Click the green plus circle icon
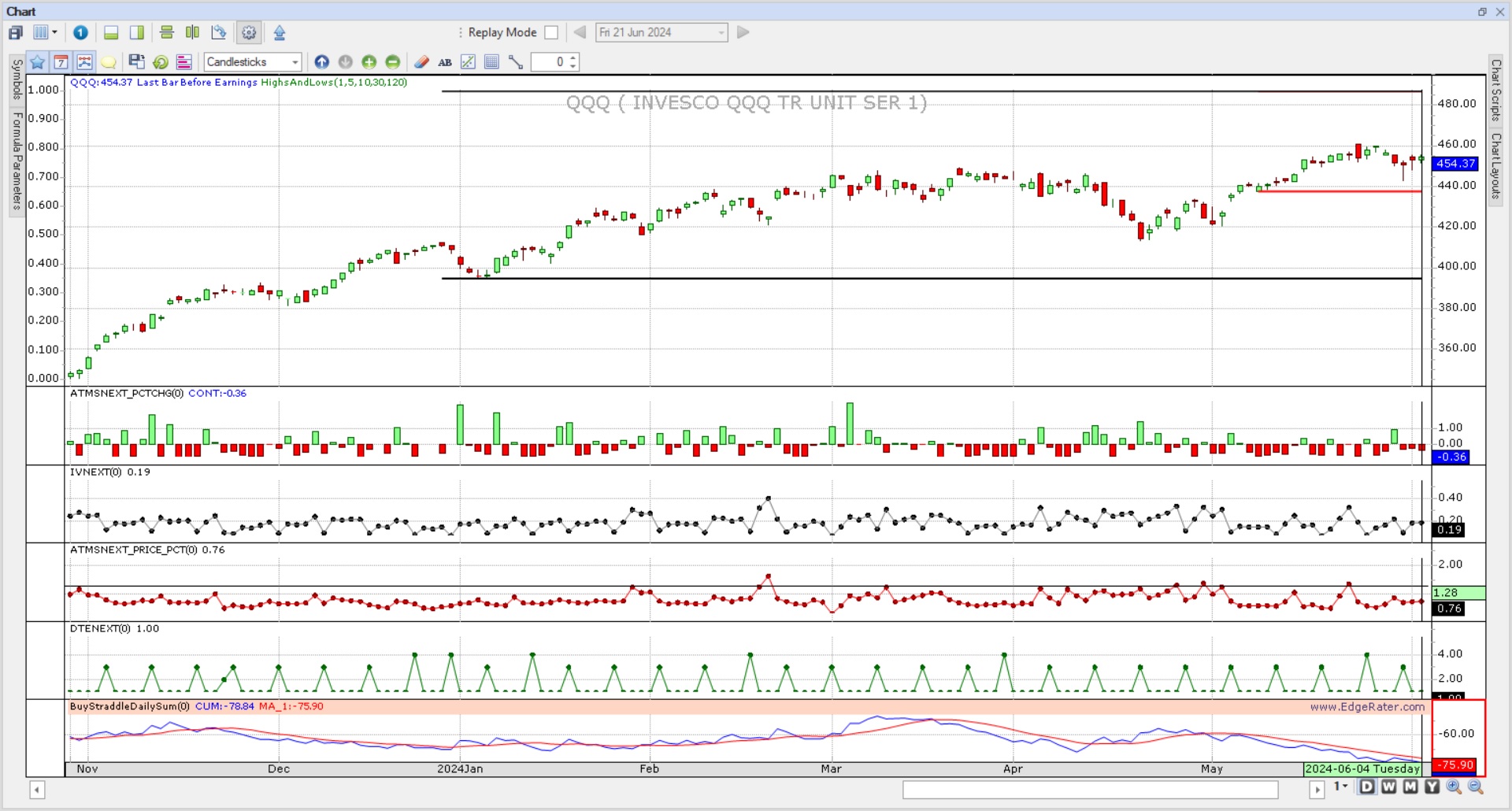Viewport: 1512px width, 811px height. click(x=369, y=61)
